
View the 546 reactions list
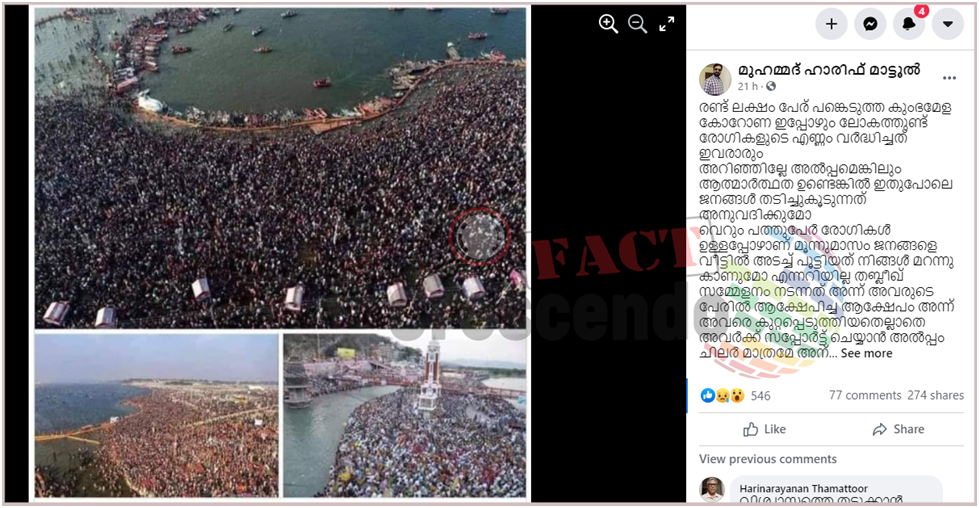[x=735, y=395]
